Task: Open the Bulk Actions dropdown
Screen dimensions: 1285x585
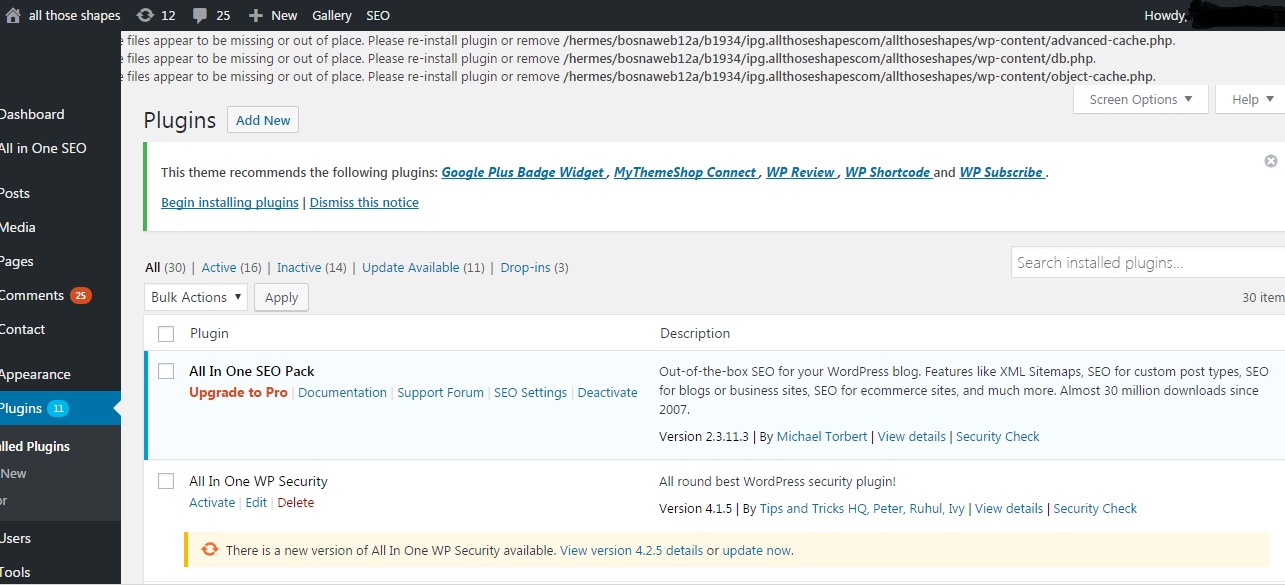Action: point(196,297)
